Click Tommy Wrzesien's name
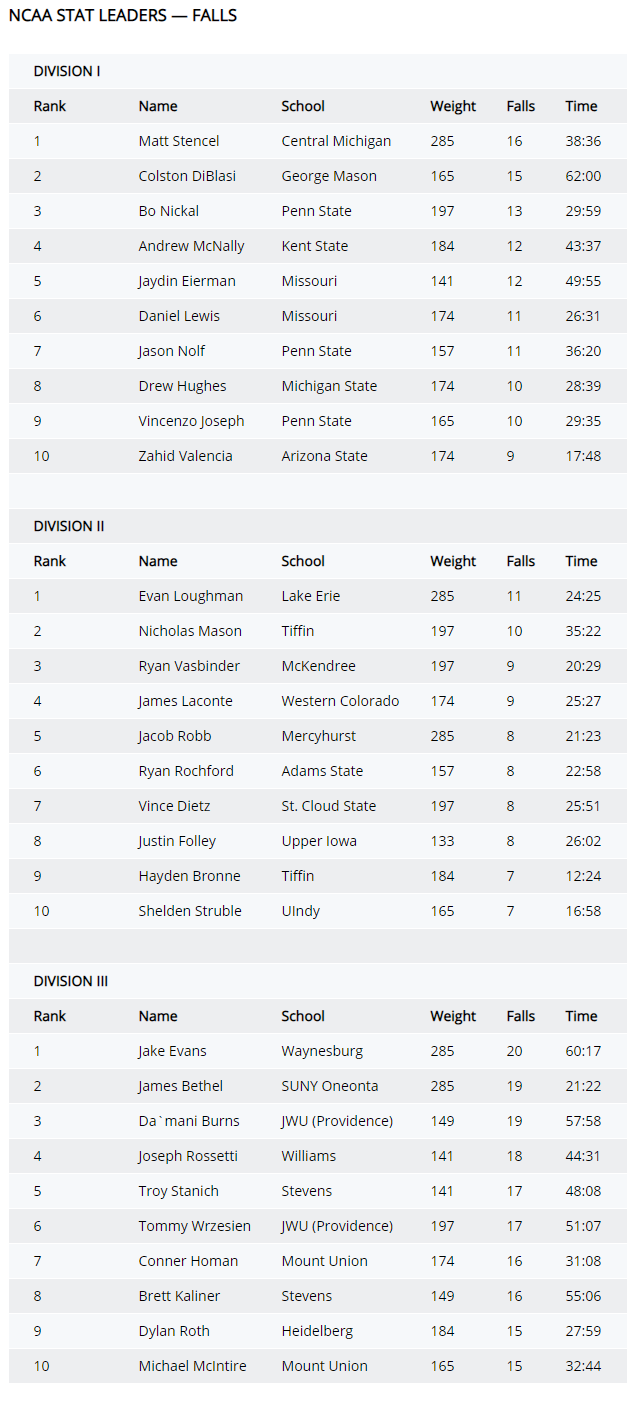The height and width of the screenshot is (1402, 635). click(194, 1226)
